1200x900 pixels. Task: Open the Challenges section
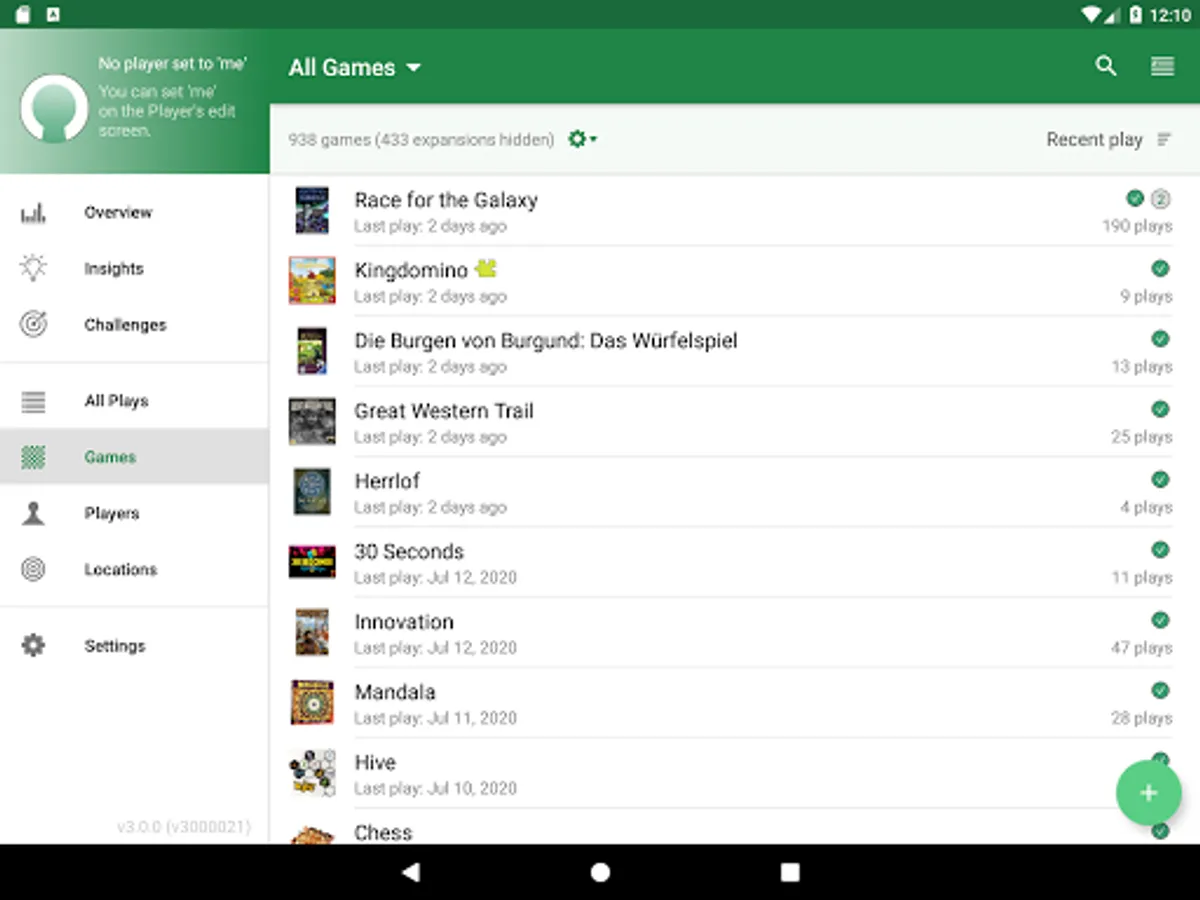[125, 325]
